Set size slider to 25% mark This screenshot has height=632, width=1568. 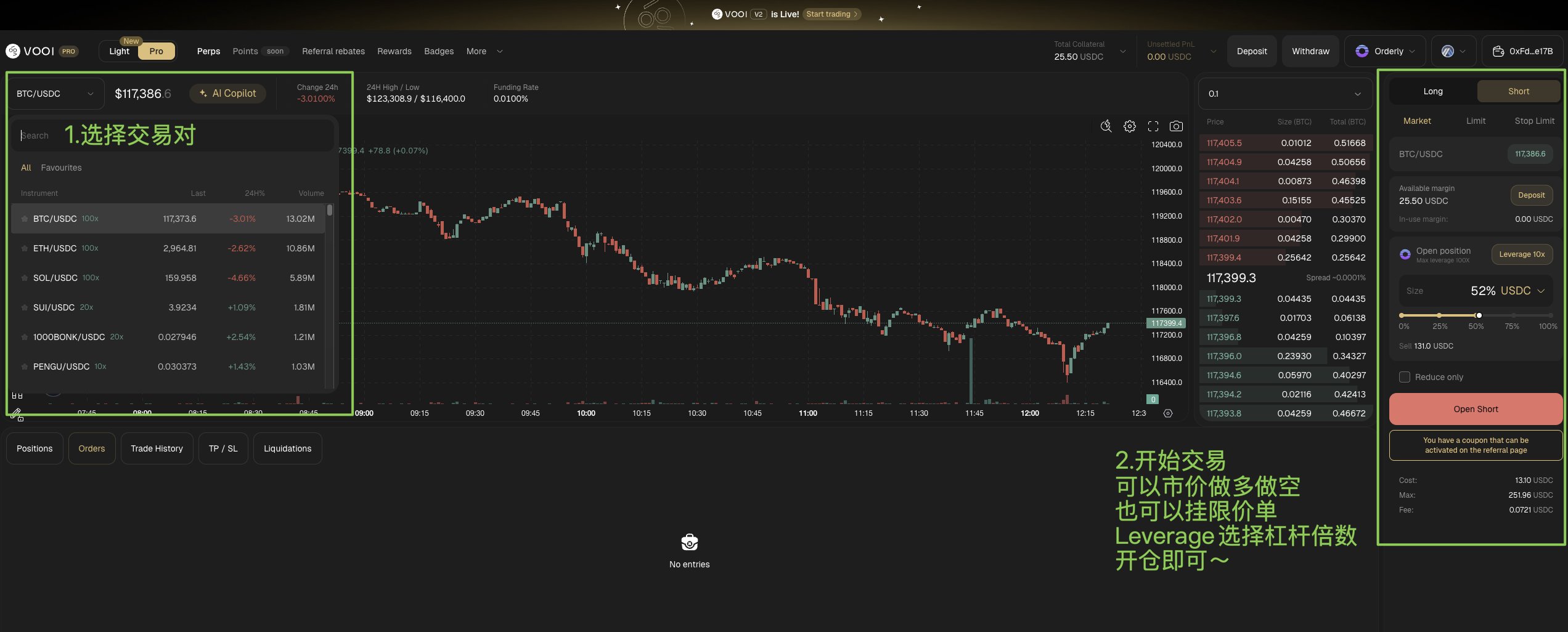(x=1439, y=315)
